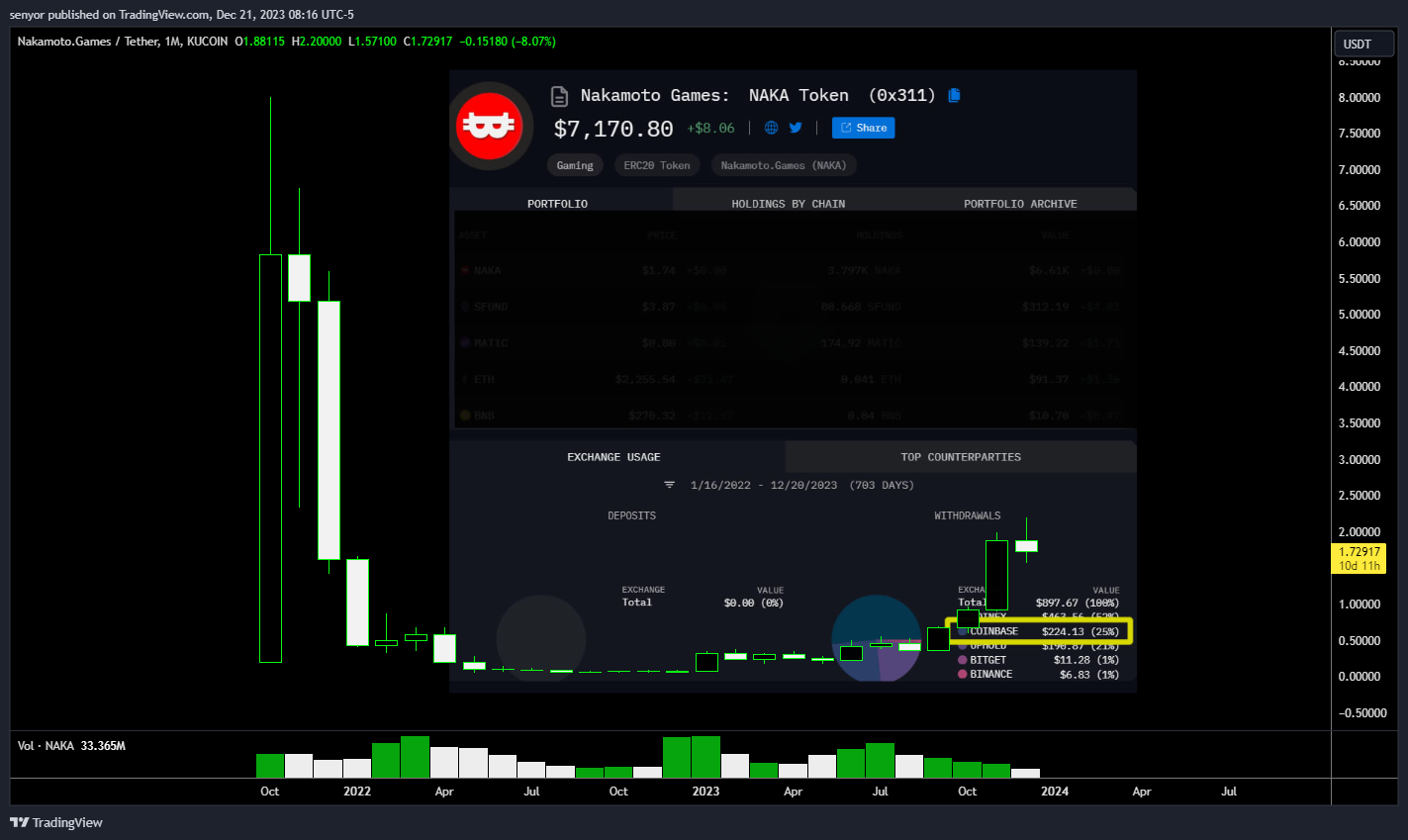
Task: Click the +$8.06 change value
Action: click(711, 128)
